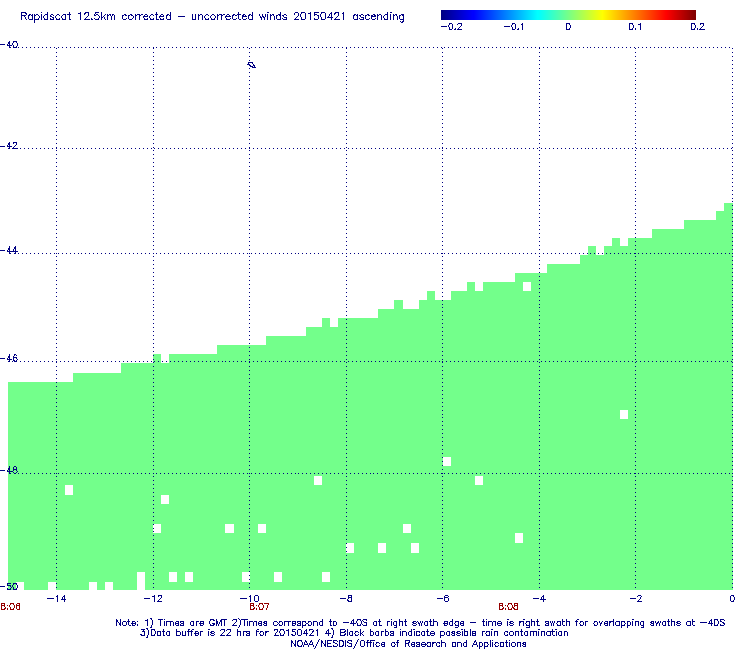Image resolution: width=740 pixels, height=650 pixels.
Task: Click the -46 latitude axis label
Action: (x=9, y=359)
